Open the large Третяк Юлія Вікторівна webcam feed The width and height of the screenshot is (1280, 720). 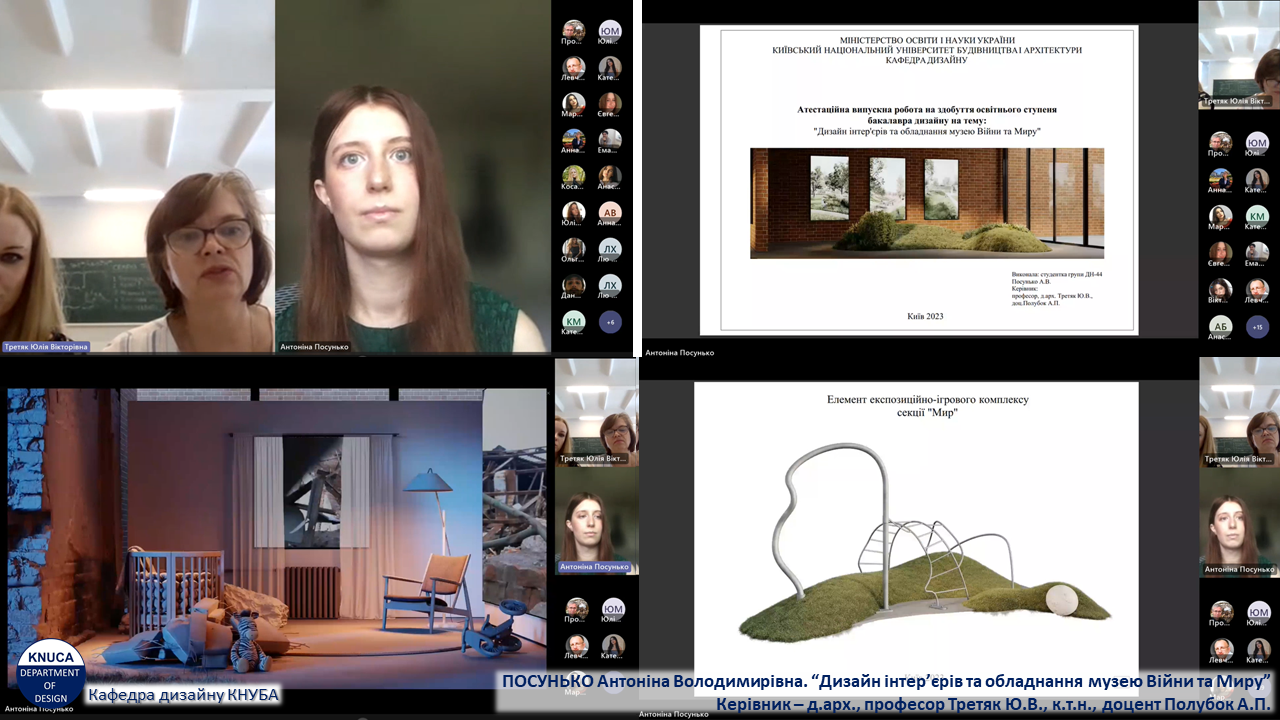click(137, 177)
